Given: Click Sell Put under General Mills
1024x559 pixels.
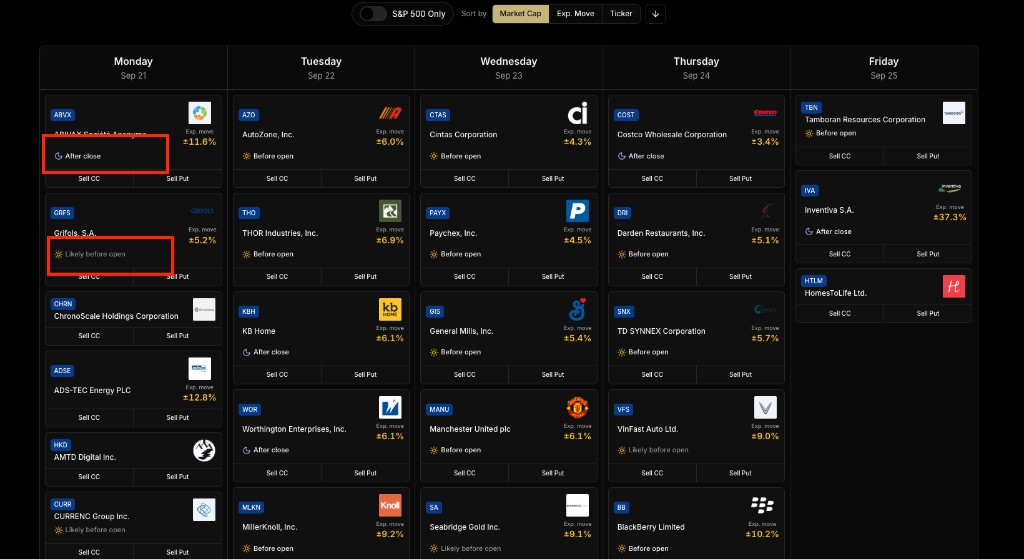Looking at the screenshot, I should coord(552,375).
